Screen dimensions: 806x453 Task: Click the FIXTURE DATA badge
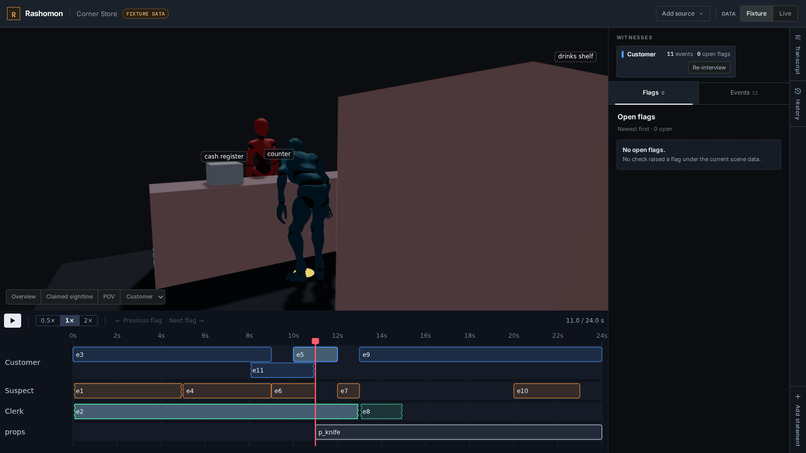click(145, 14)
